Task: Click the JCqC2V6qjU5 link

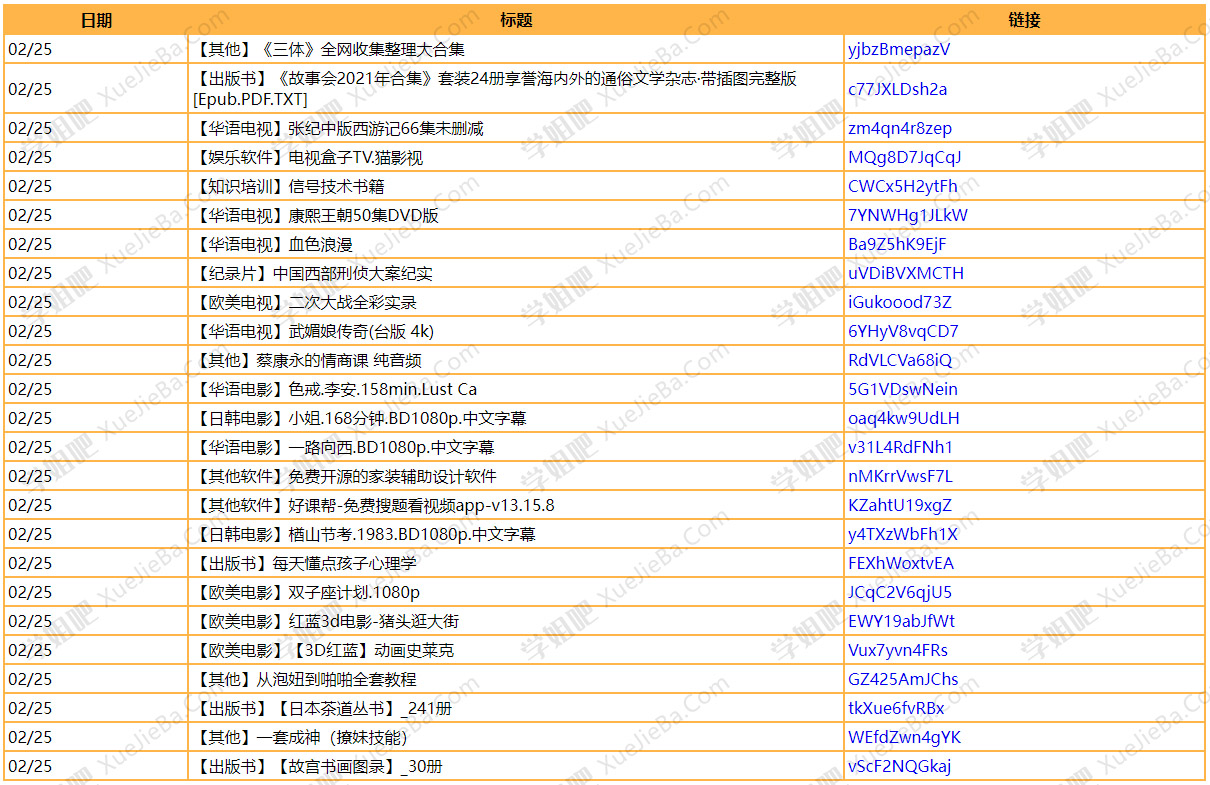Action: pos(900,592)
